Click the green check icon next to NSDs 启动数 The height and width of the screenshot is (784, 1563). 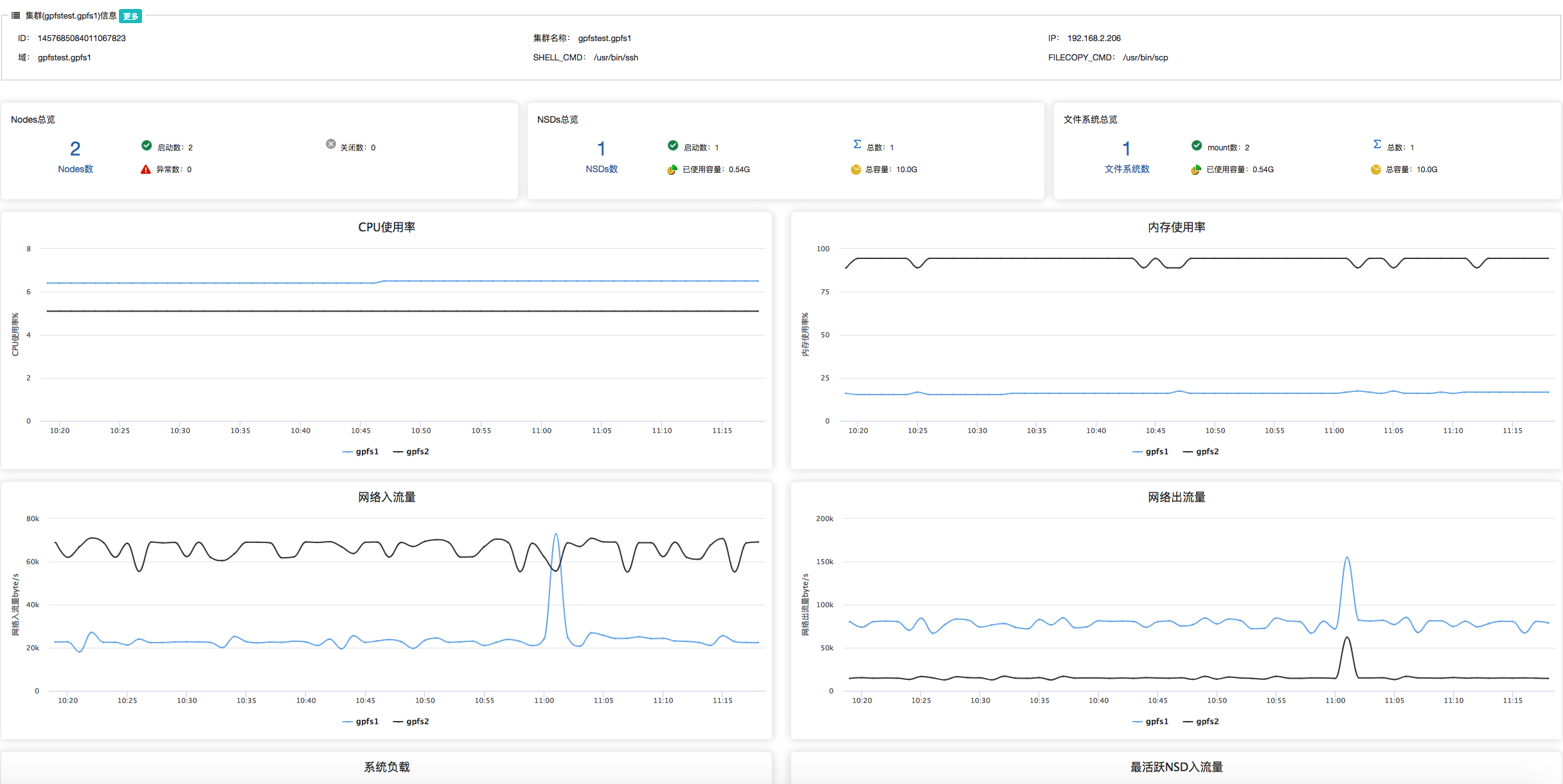tap(673, 145)
